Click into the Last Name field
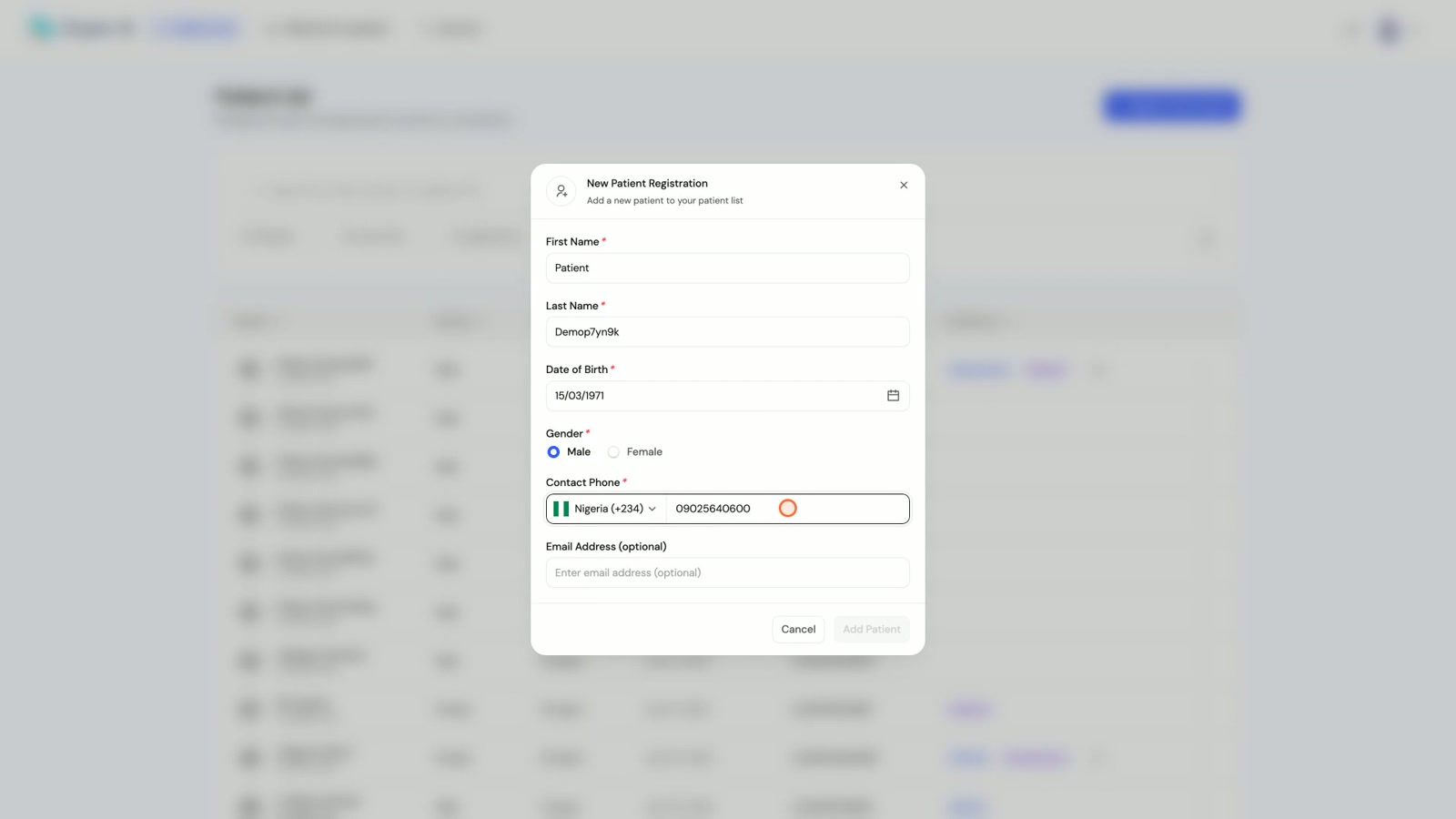The height and width of the screenshot is (819, 1456). tap(727, 332)
